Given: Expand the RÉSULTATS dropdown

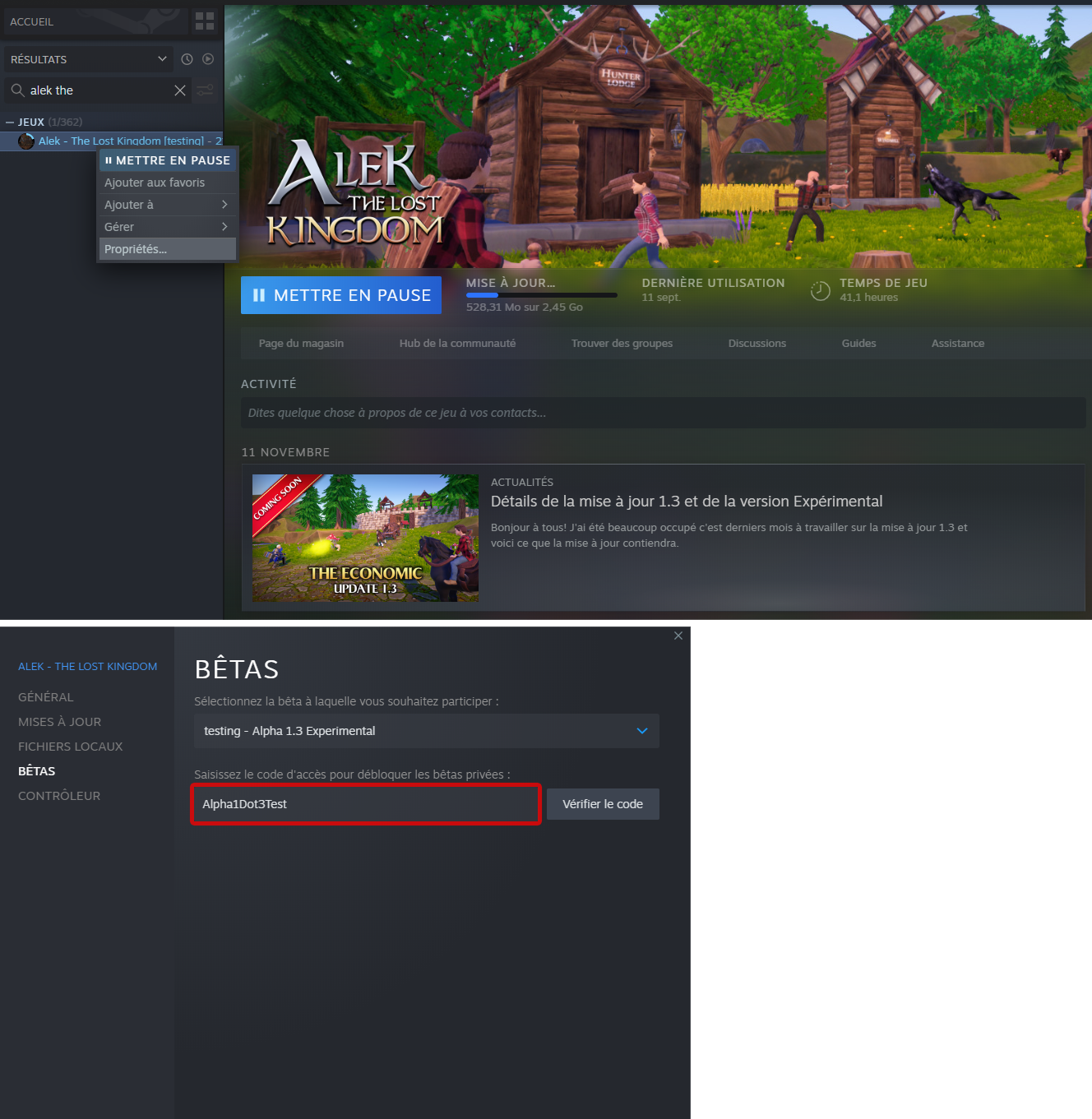Looking at the screenshot, I should pos(162,59).
